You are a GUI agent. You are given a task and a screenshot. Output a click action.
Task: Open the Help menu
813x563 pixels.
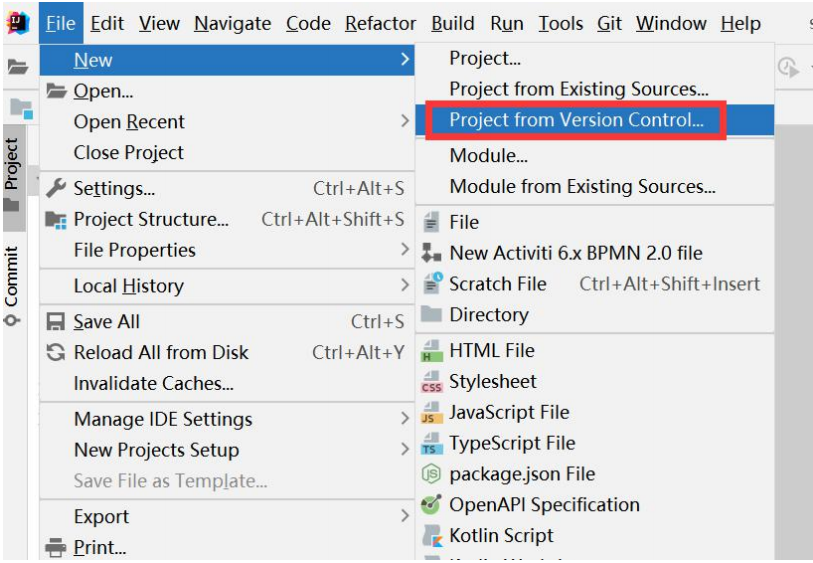coord(740,24)
